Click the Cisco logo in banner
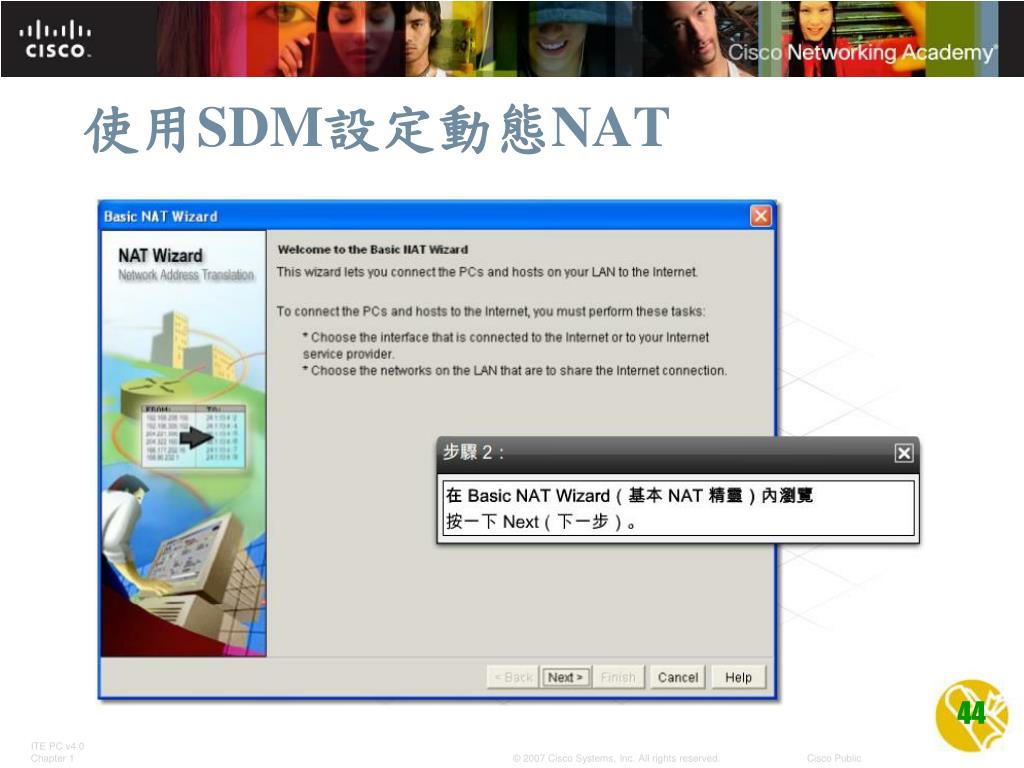 click(x=55, y=39)
